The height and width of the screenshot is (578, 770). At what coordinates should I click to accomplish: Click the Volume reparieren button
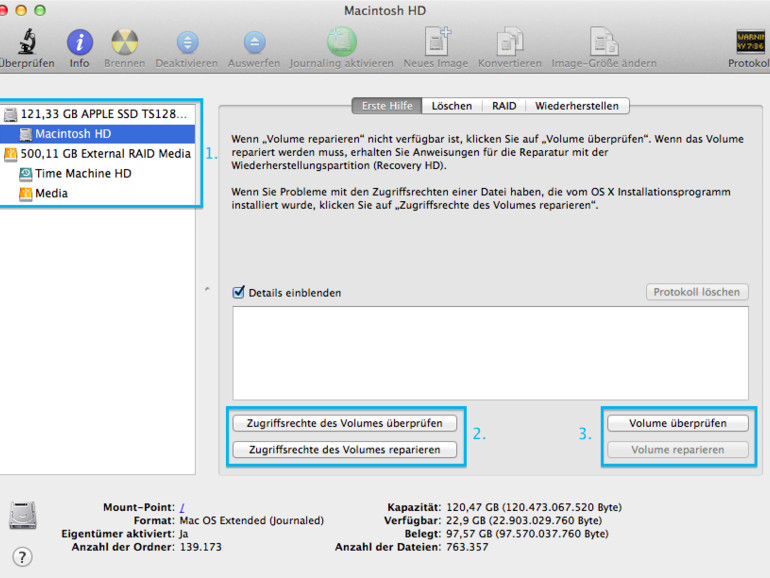(678, 450)
